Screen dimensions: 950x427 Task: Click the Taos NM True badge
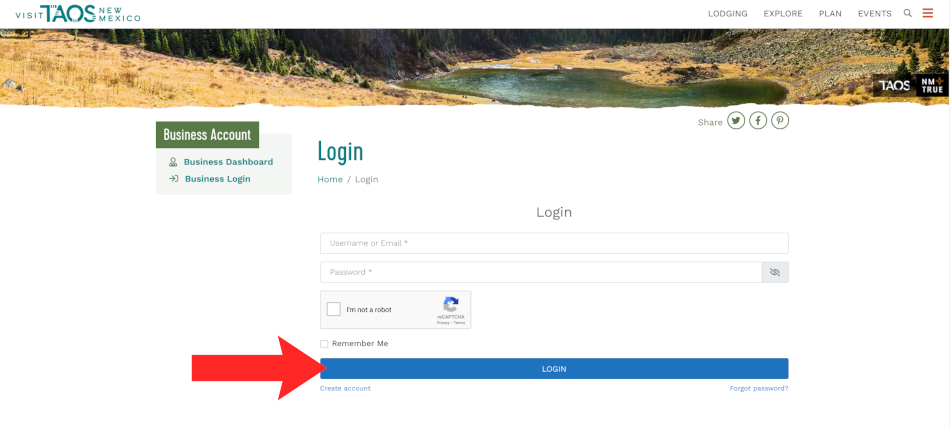pyautogui.click(x=910, y=85)
